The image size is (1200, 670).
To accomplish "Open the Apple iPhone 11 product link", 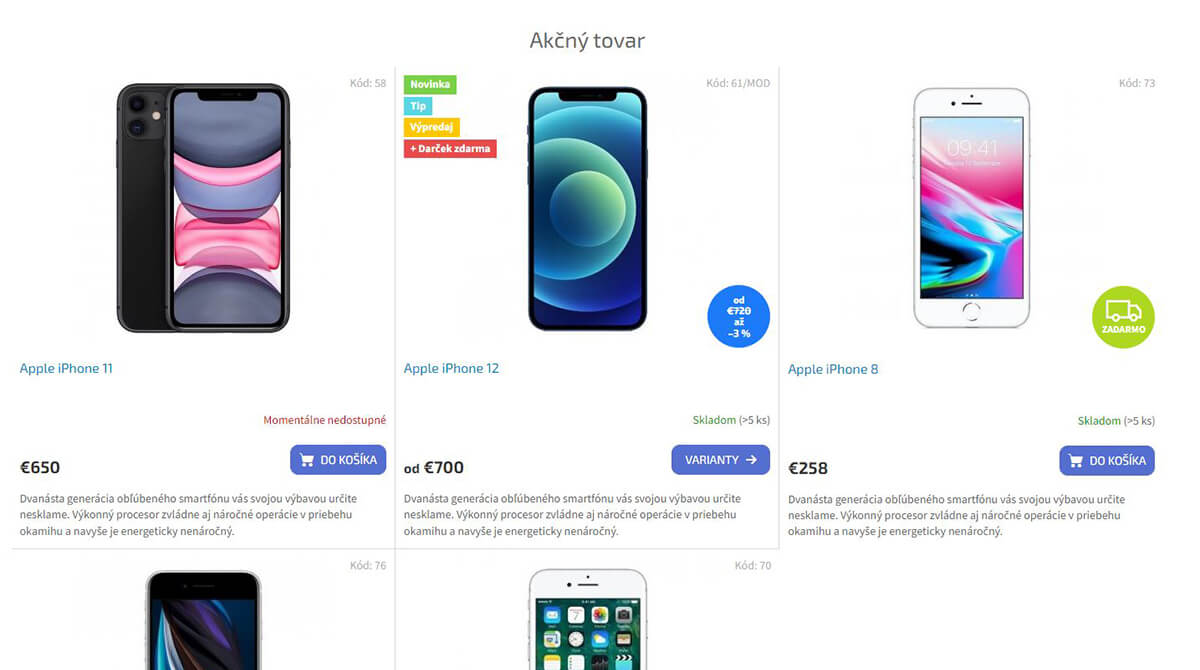I will tap(66, 368).
